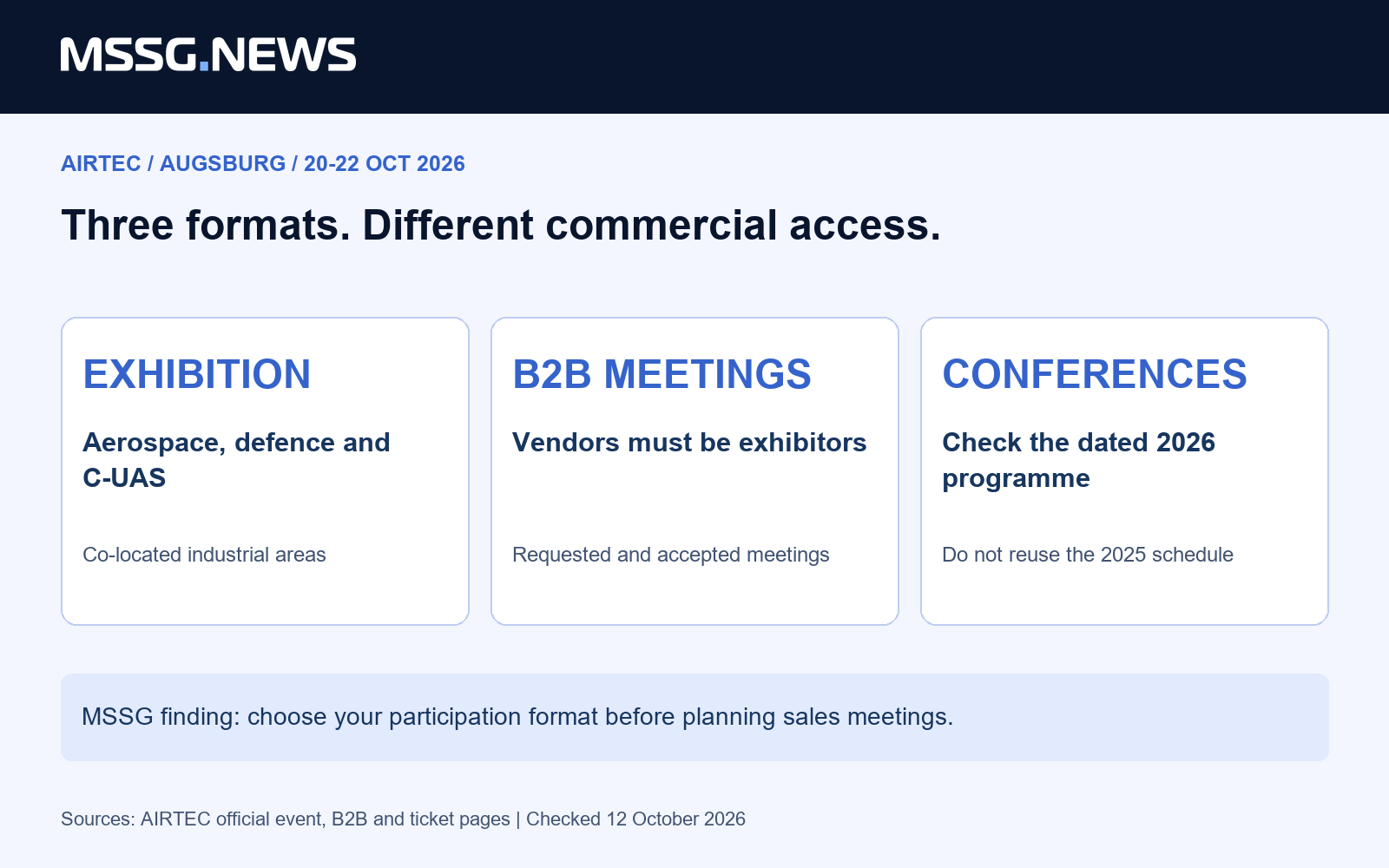The width and height of the screenshot is (1389, 868).
Task: Click 'Do not reuse the 2025 schedule'
Action: 1088,555
